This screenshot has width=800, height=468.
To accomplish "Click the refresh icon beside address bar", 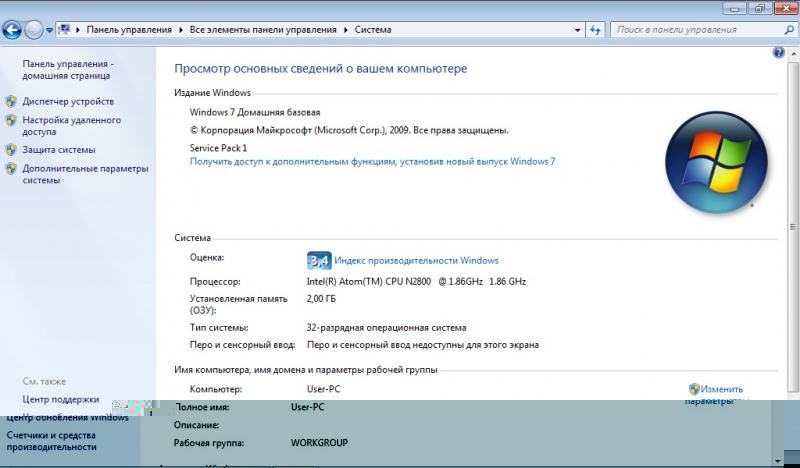I will point(595,30).
